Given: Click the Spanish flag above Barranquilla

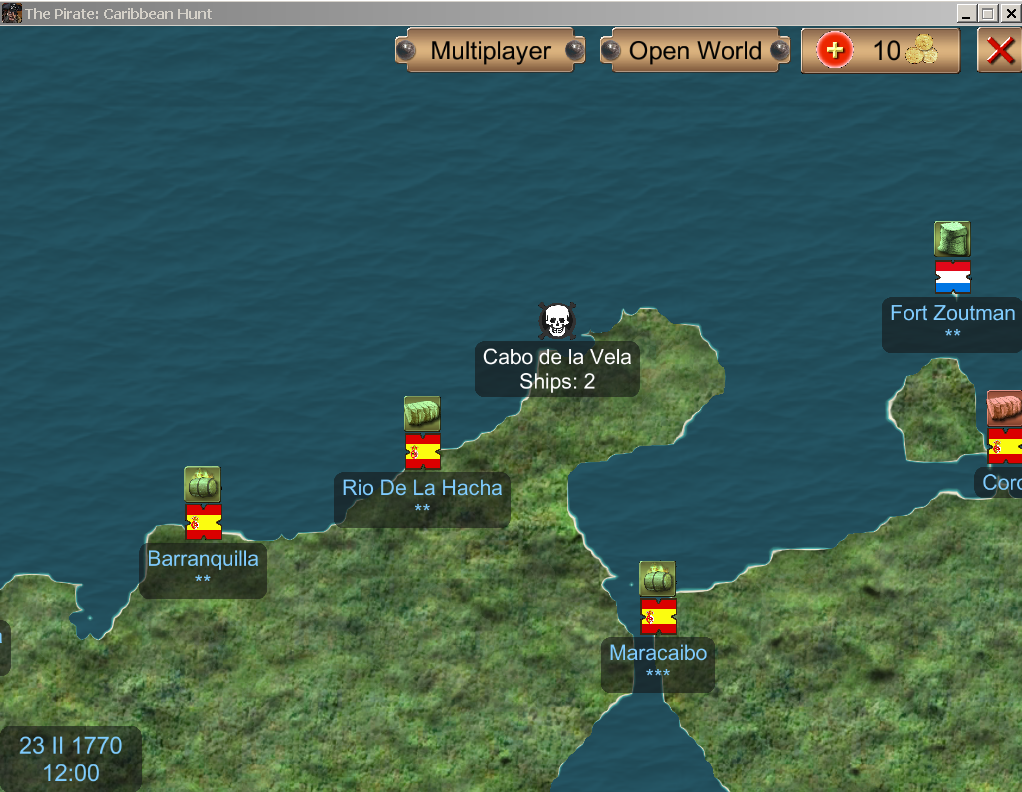Looking at the screenshot, I should pyautogui.click(x=203, y=522).
